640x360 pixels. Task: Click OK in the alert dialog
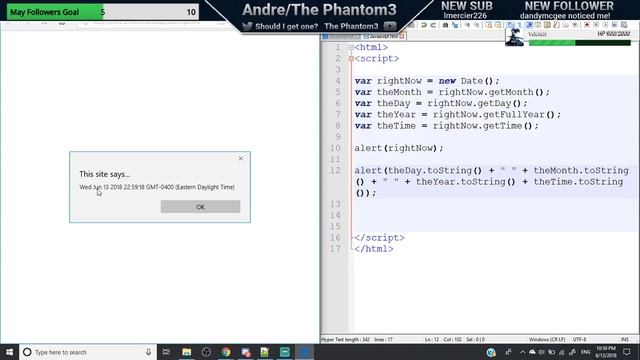pyautogui.click(x=200, y=207)
